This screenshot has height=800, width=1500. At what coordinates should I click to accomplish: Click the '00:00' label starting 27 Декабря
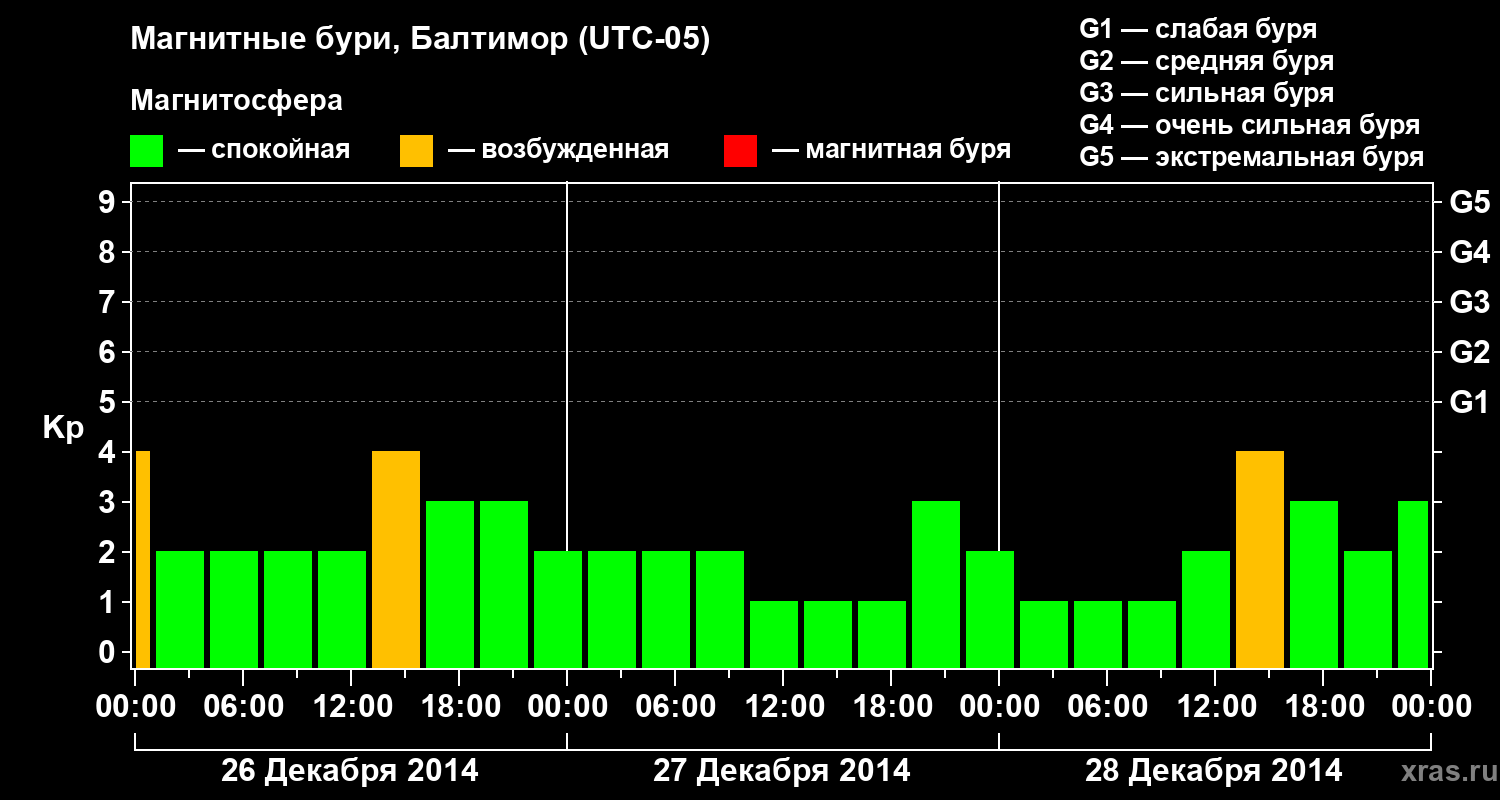point(567,706)
